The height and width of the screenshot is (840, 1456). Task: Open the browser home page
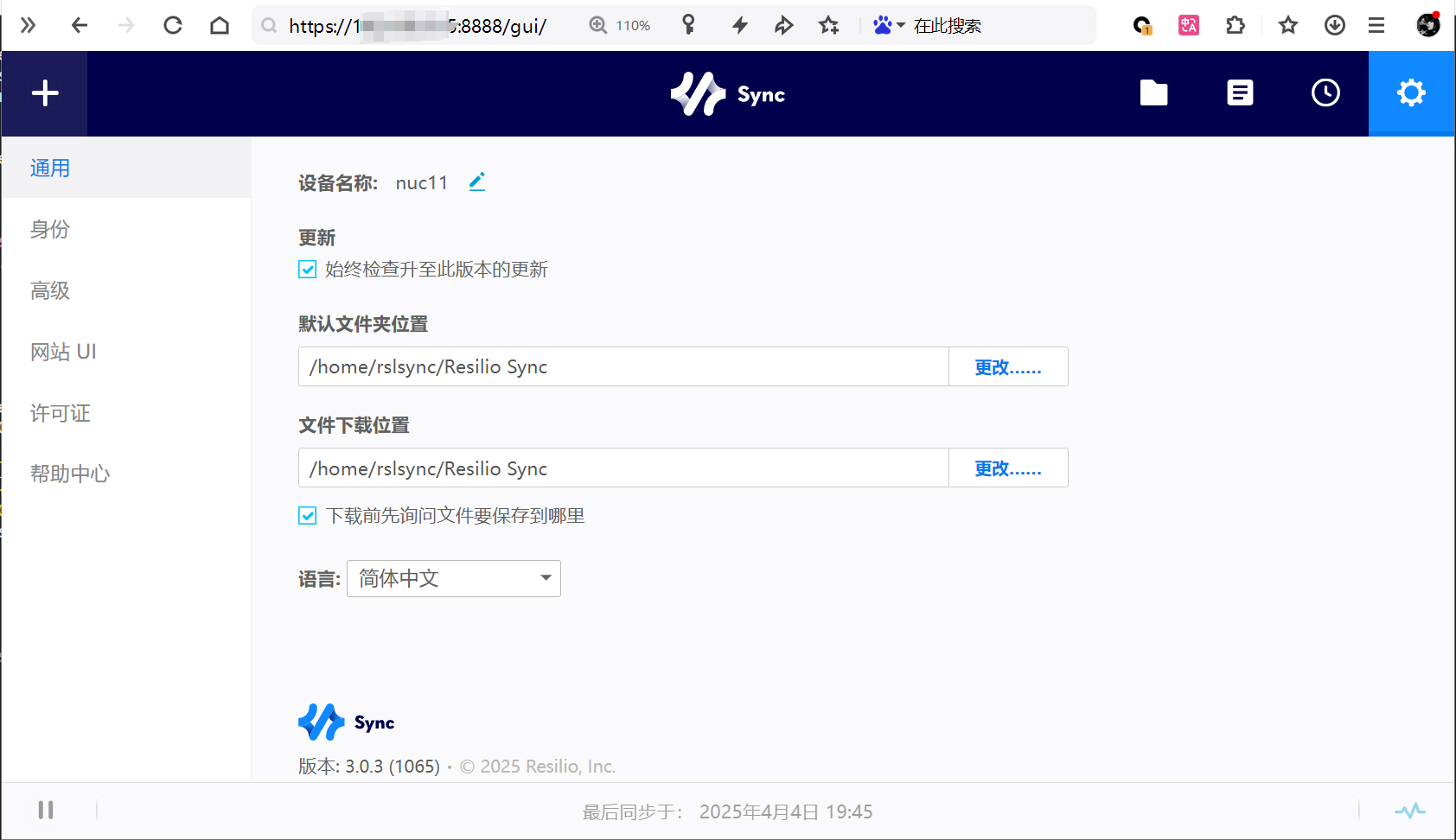[x=220, y=25]
